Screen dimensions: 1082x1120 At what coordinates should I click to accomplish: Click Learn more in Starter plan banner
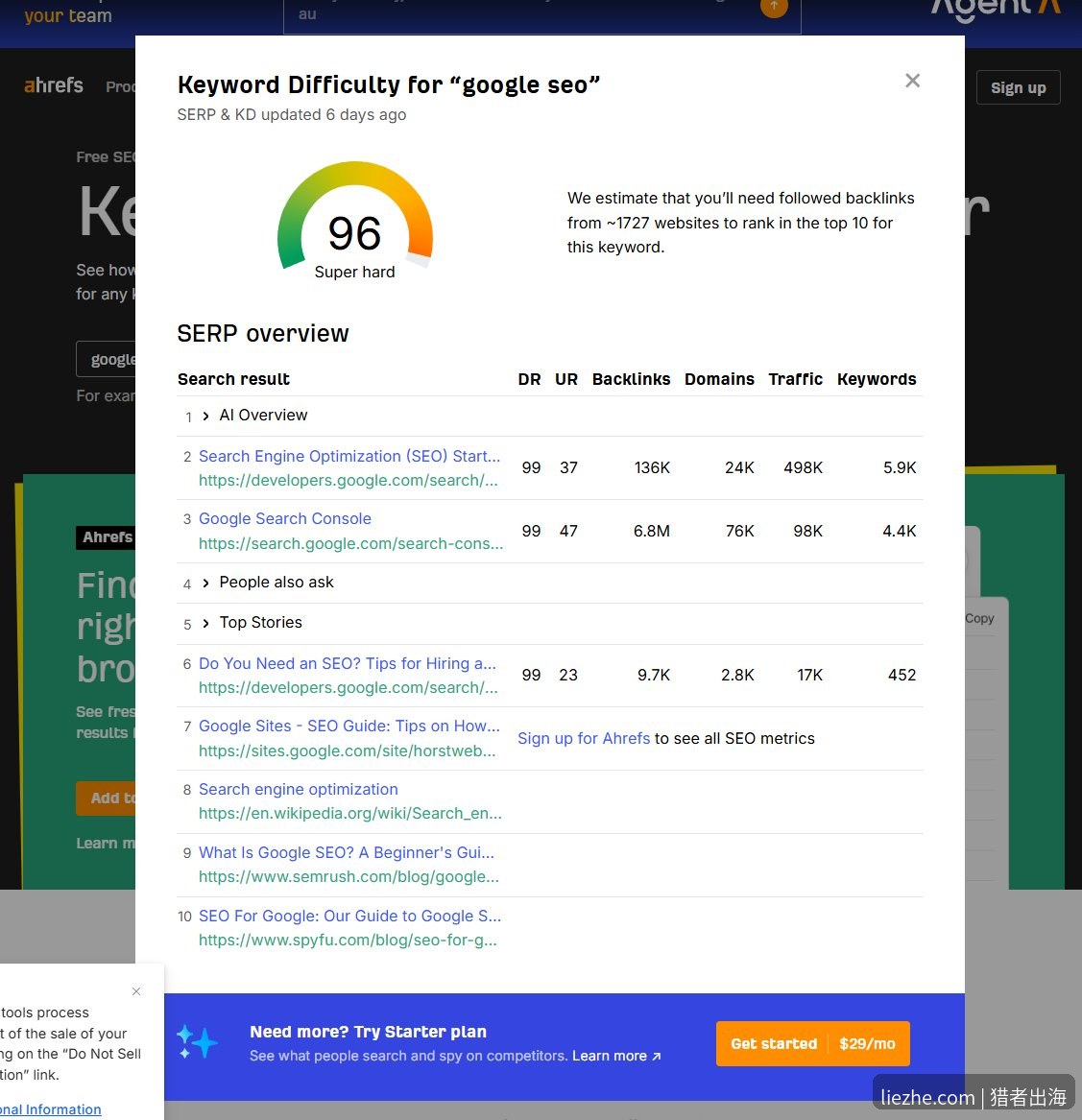(x=616, y=1056)
